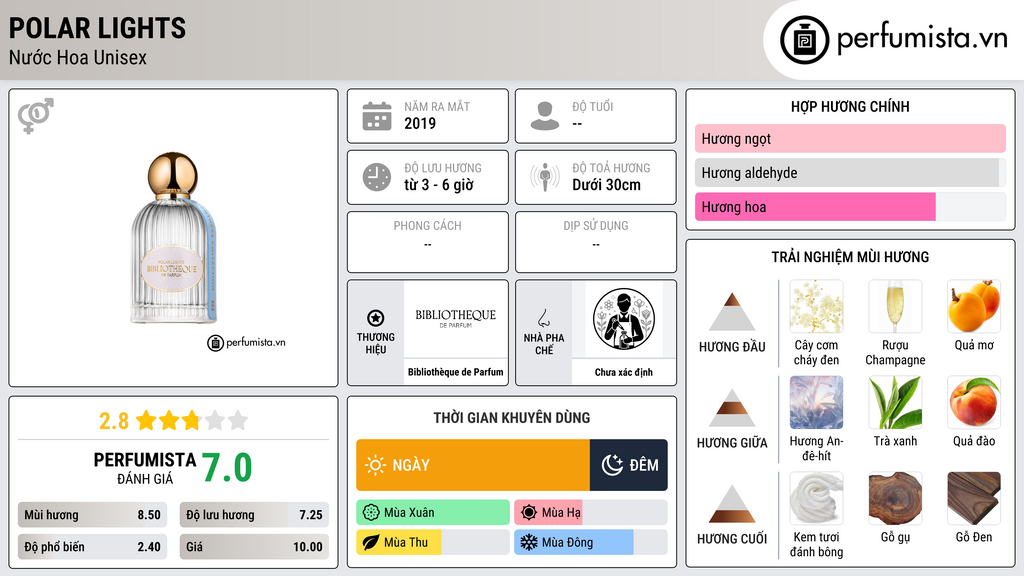Image resolution: width=1024 pixels, height=576 pixels.
Task: Click the Hương hoa accord bar
Action: 850,207
